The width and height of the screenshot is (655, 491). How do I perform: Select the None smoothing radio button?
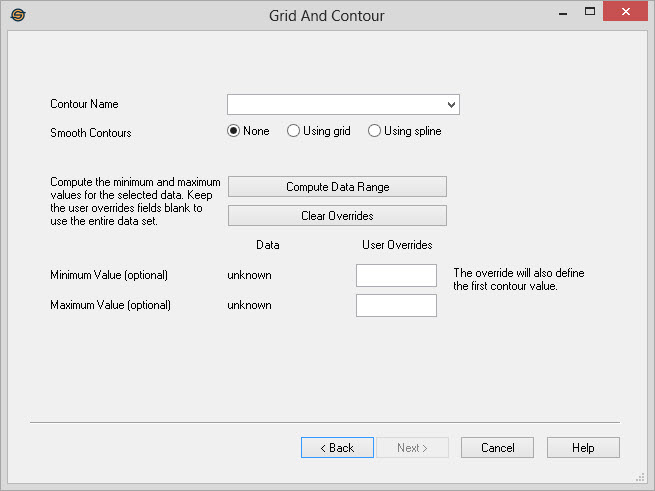[x=234, y=131]
